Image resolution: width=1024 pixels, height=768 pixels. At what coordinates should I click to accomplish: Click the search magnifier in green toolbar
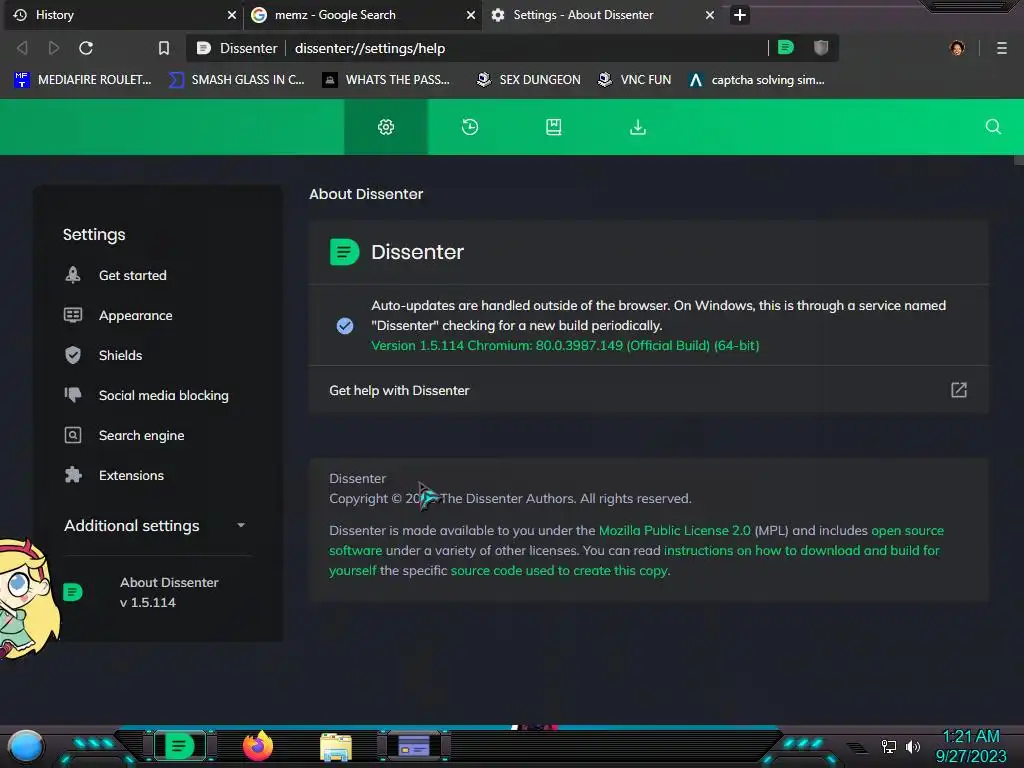coord(993,127)
